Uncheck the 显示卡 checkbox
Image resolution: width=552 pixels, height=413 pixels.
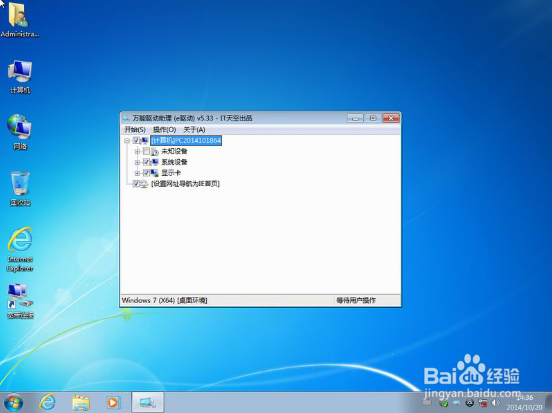click(x=146, y=173)
